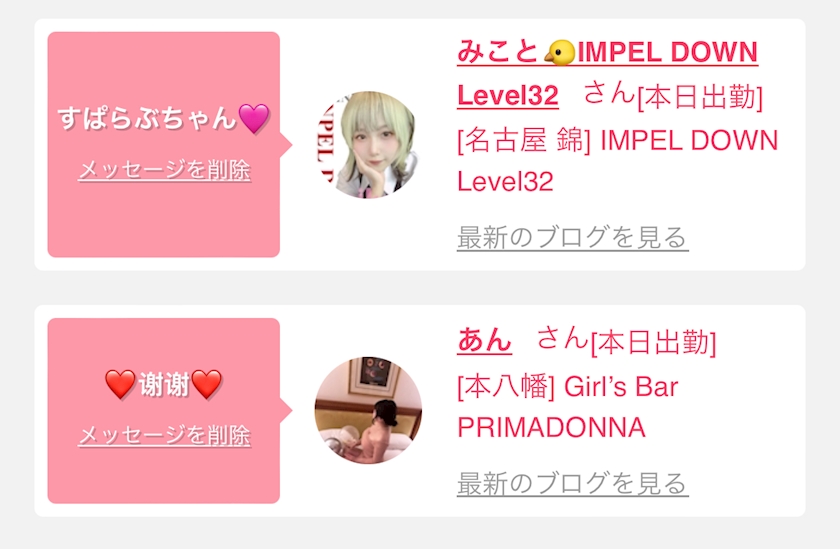
Task: Click the pink heart after すぱらぶちゃん
Action: (x=254, y=118)
